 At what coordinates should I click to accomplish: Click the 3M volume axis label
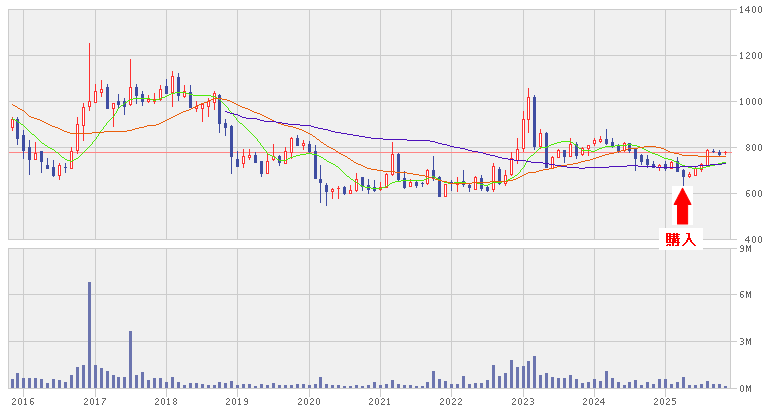(746, 342)
